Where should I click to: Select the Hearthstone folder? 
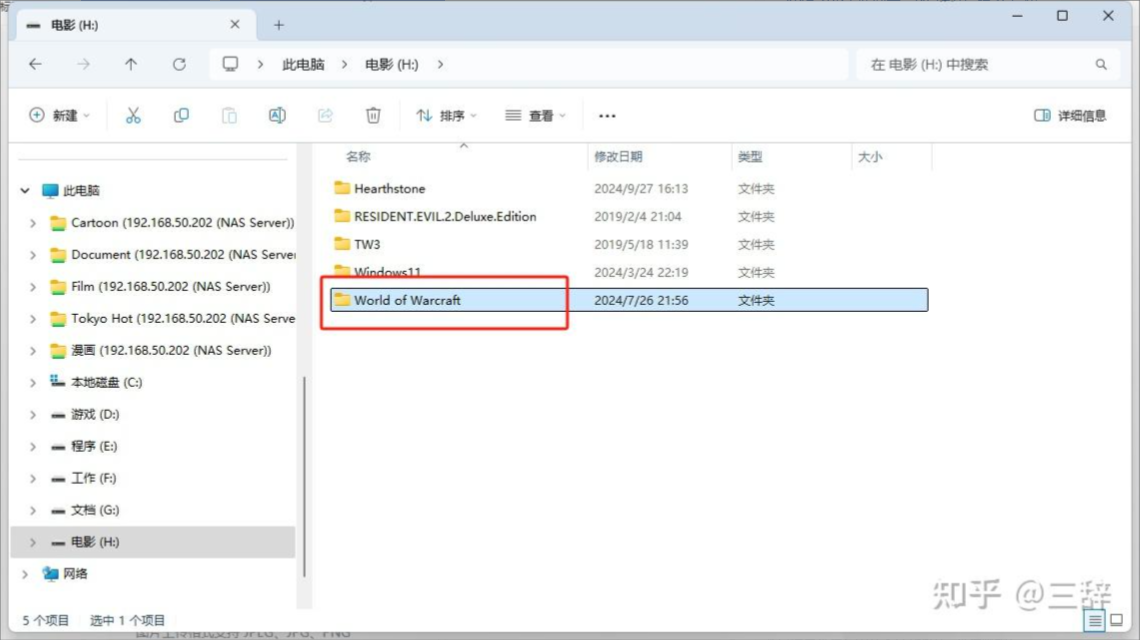click(x=389, y=189)
